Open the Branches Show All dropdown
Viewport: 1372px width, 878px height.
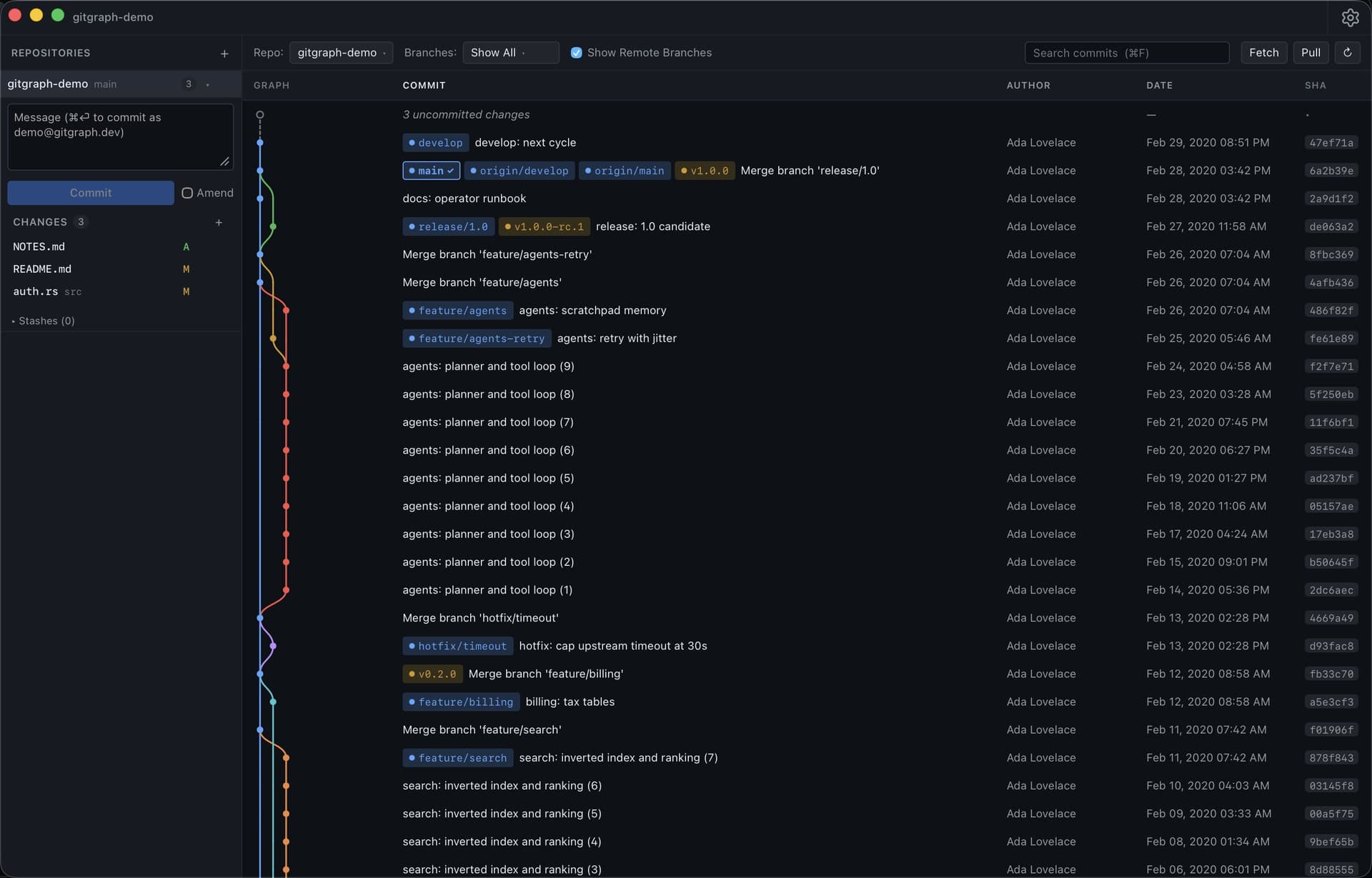click(x=510, y=53)
